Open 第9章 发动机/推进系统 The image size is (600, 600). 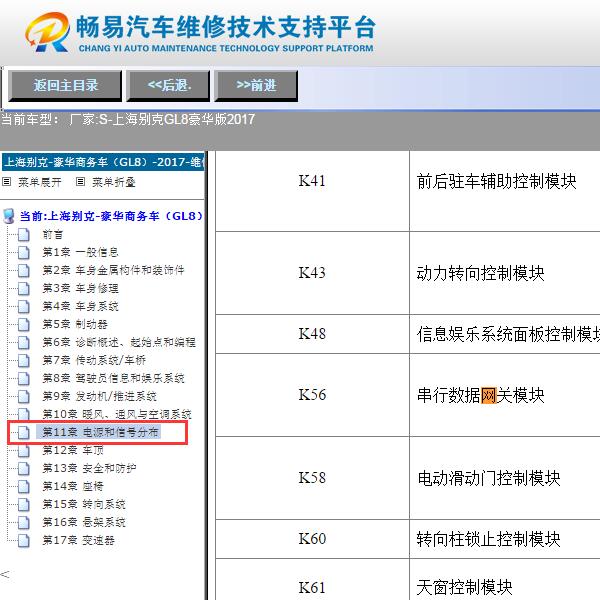point(99,396)
